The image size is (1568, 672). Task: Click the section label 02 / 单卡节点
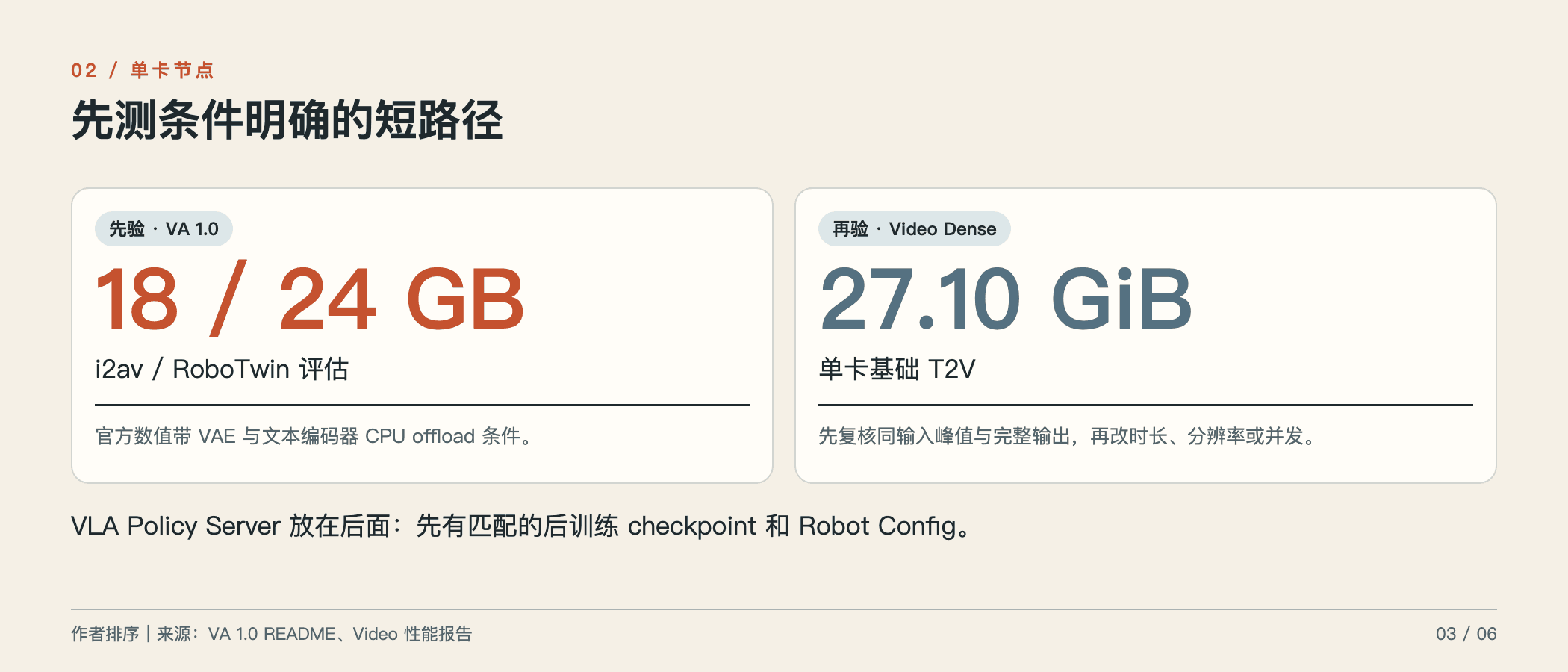pyautogui.click(x=142, y=70)
